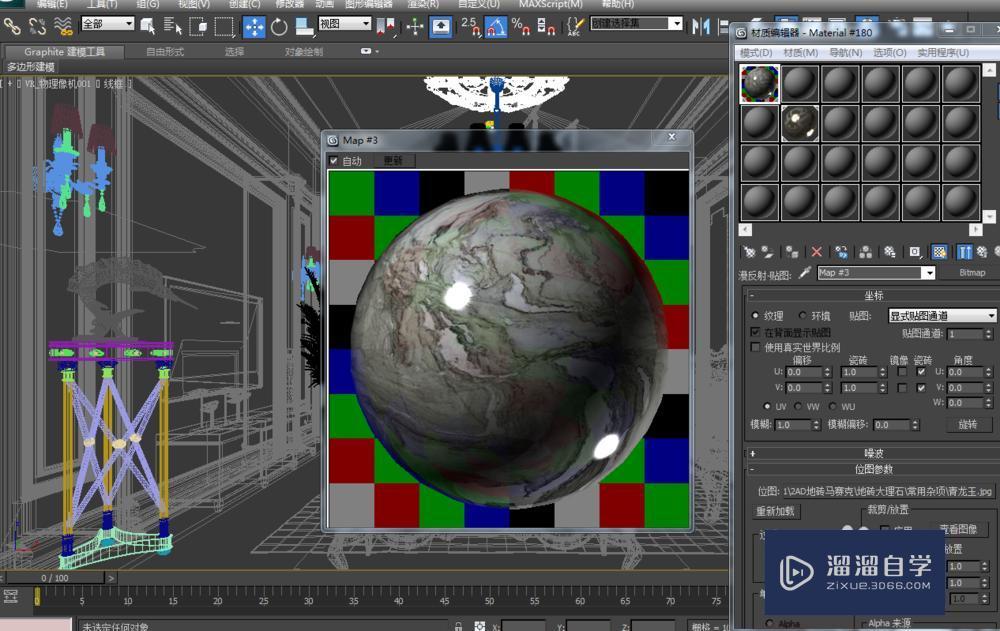Viewport: 1000px width, 631px height.
Task: Enable the 使用真实世界比例 checkbox
Action: tap(755, 347)
